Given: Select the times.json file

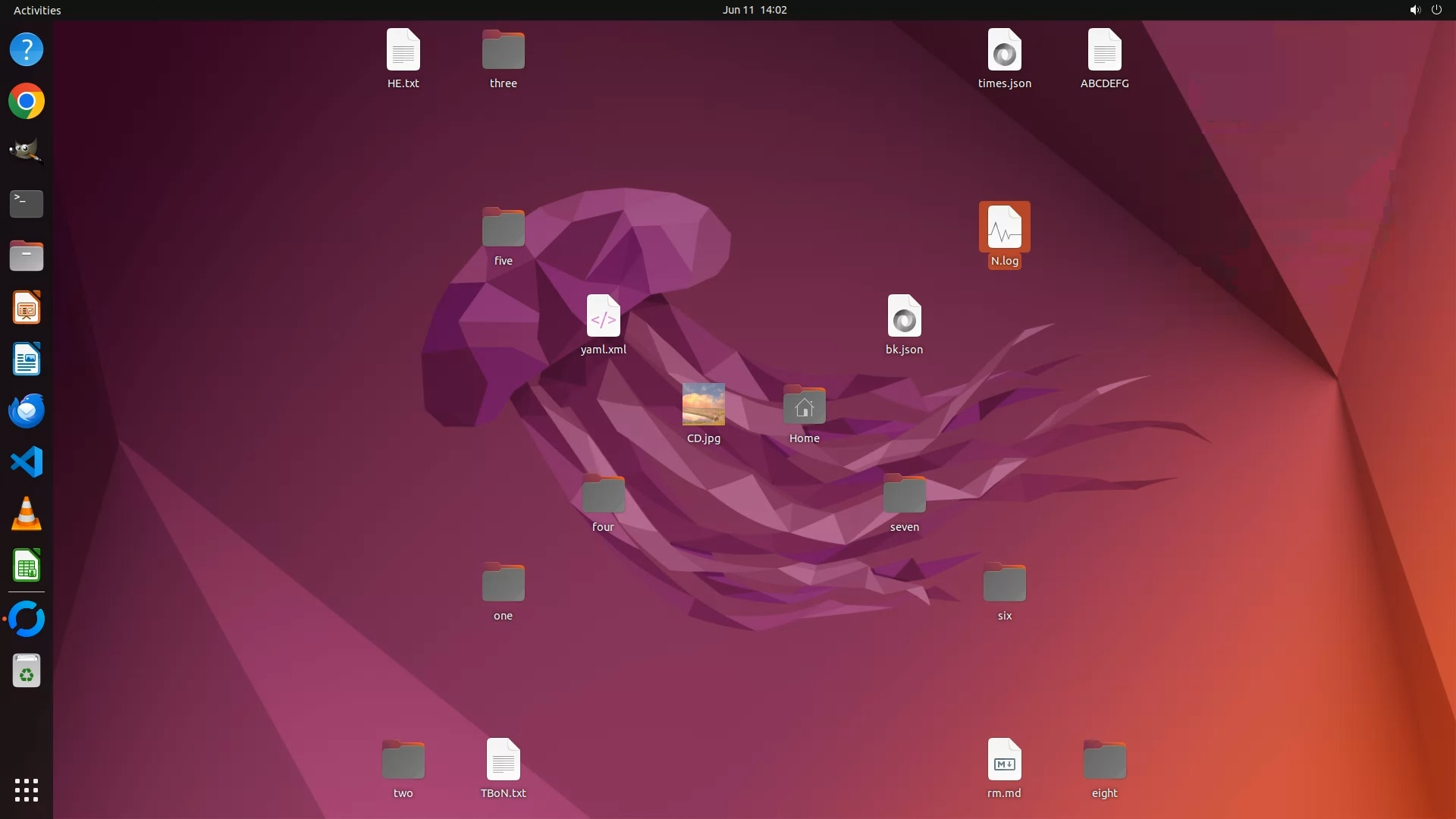Looking at the screenshot, I should 1004,50.
